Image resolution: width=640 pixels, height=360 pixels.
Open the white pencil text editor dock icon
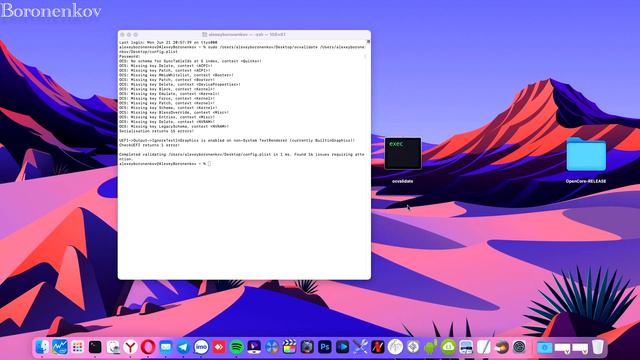(484, 347)
